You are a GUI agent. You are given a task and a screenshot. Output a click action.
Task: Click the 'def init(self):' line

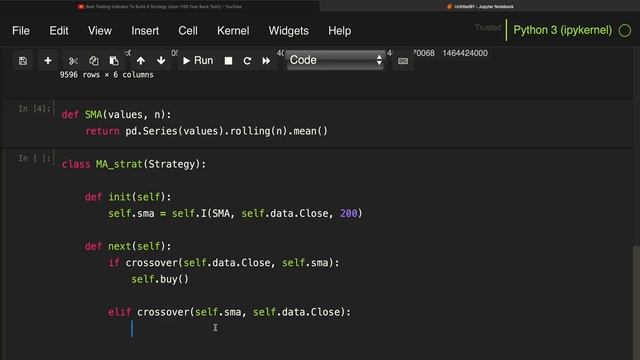tap(128, 197)
